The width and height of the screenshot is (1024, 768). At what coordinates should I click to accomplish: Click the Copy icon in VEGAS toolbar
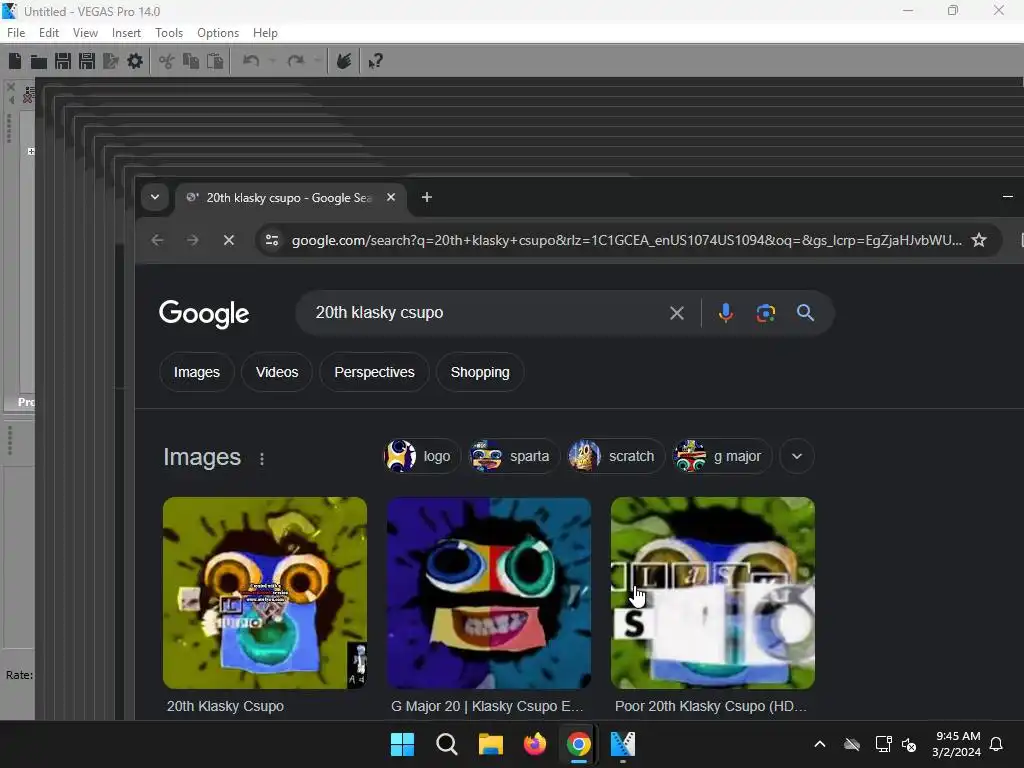pyautogui.click(x=191, y=61)
